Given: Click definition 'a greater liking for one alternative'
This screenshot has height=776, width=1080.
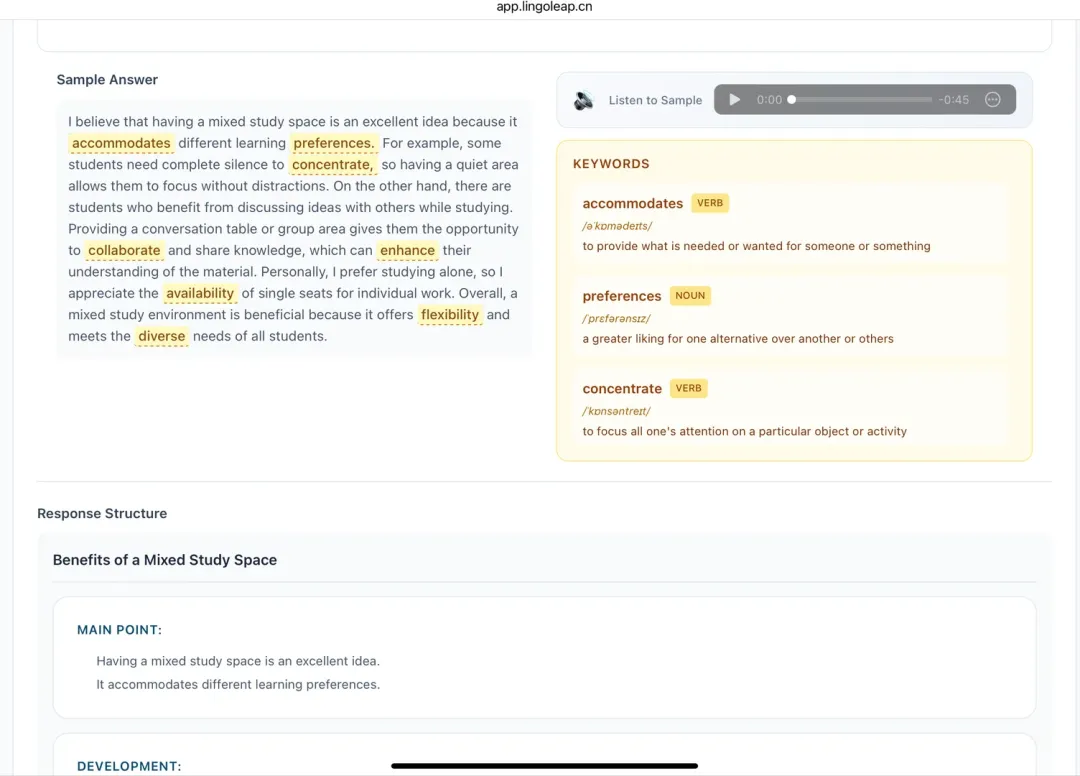Looking at the screenshot, I should (738, 339).
